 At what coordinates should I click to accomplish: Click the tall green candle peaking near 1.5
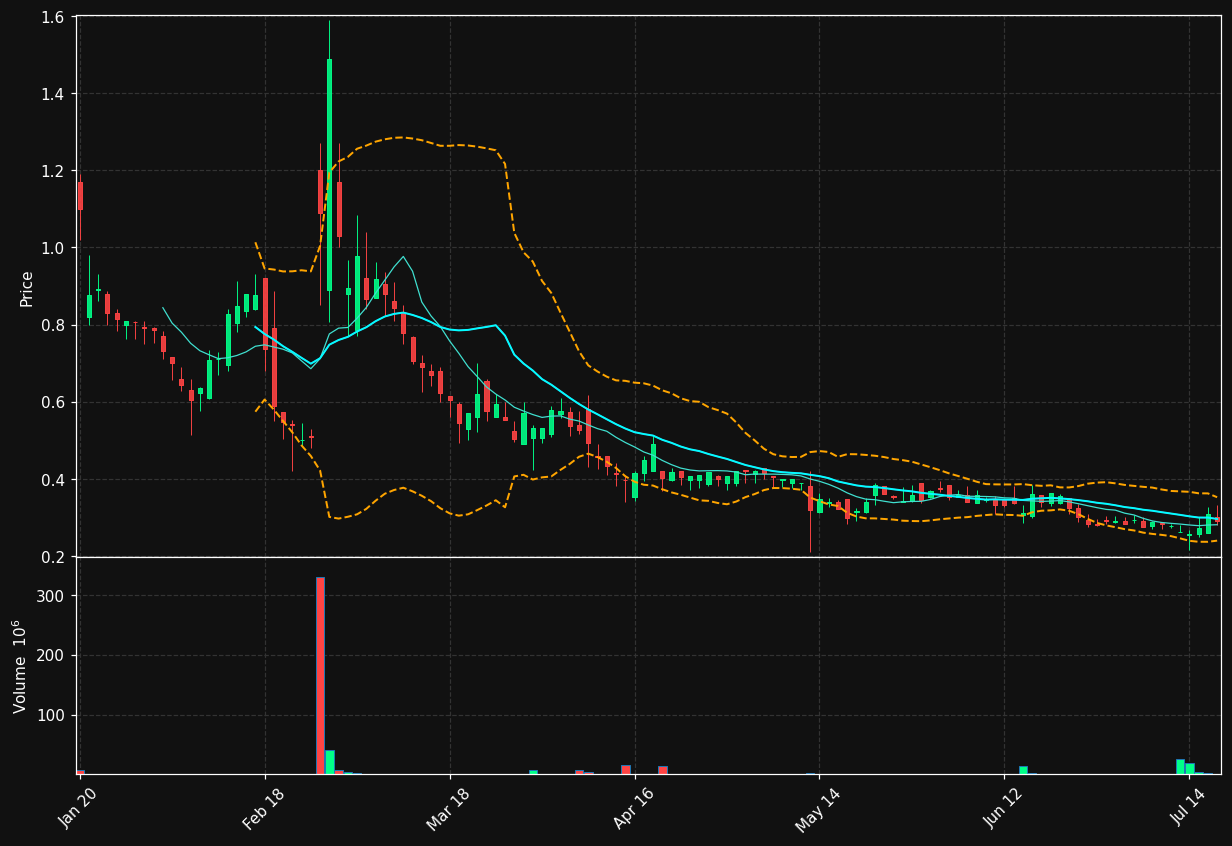(x=329, y=175)
